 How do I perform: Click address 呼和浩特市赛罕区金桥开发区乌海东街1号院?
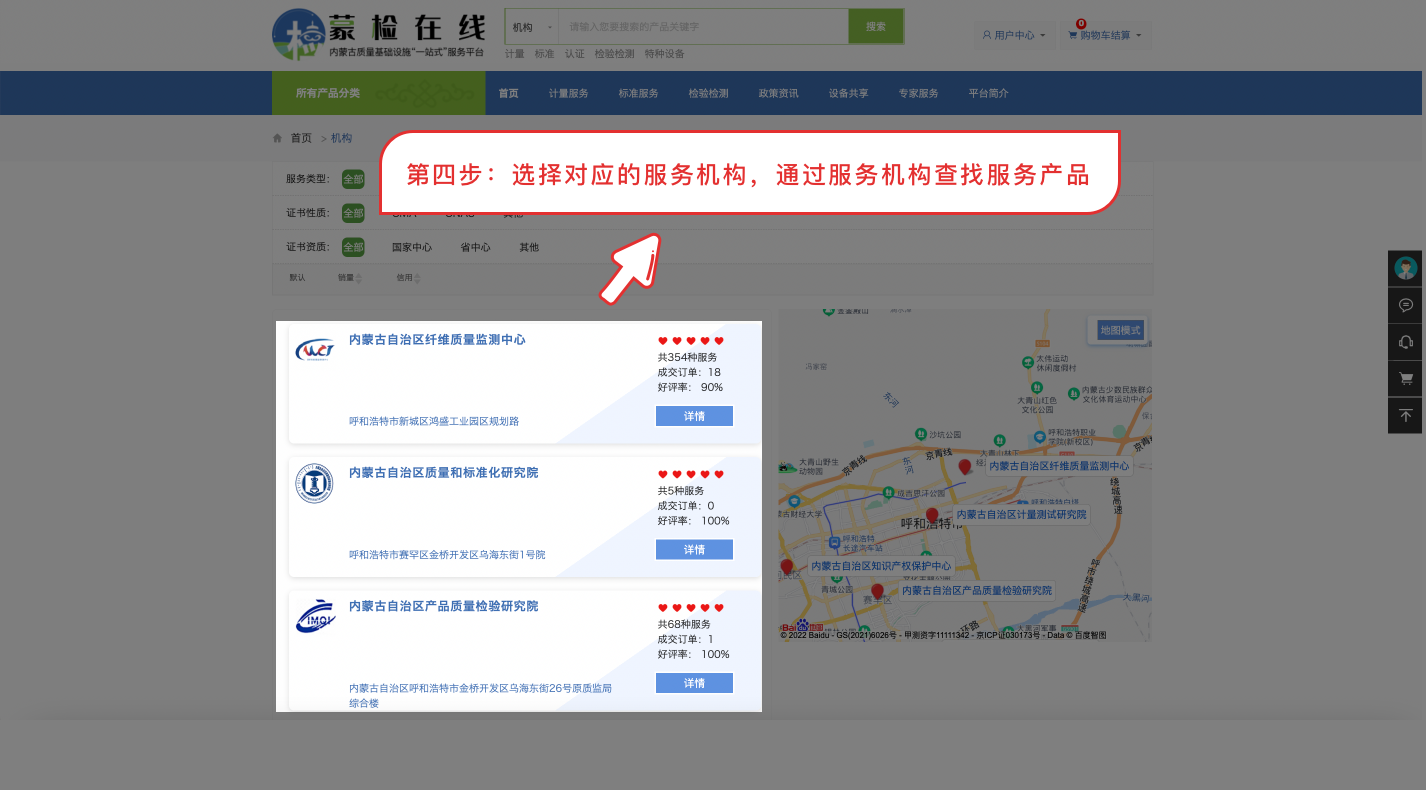[447, 554]
